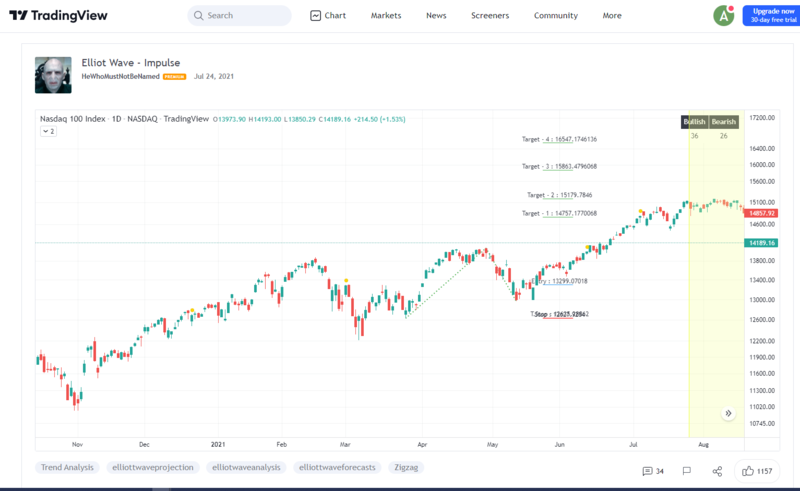Go to the Screeners section

click(490, 16)
